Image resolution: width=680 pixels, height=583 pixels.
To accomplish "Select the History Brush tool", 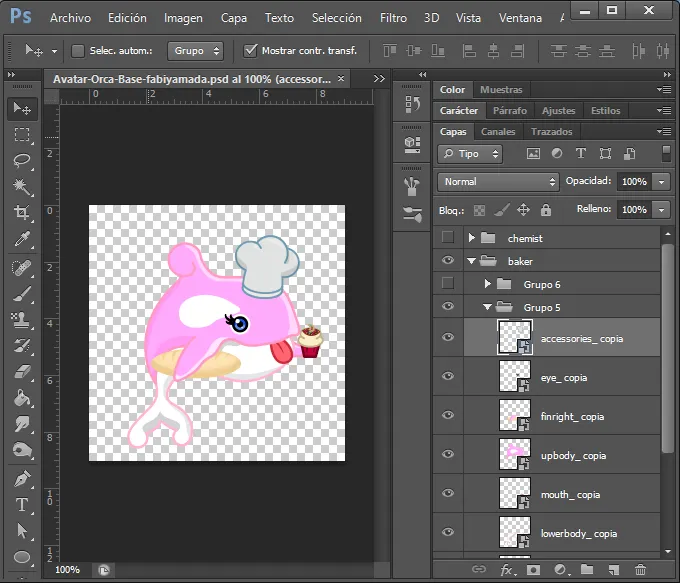I will (22, 346).
